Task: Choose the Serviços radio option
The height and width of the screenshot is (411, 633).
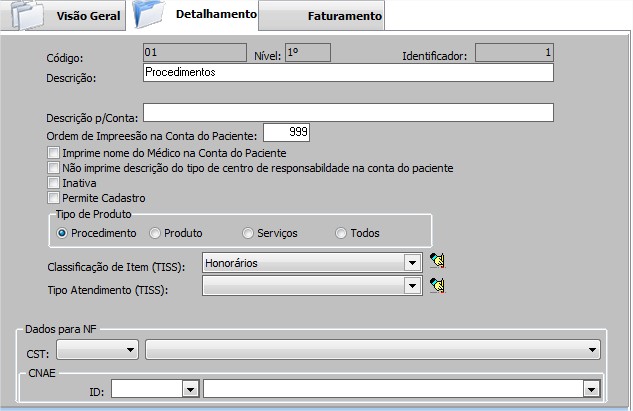Action: pyautogui.click(x=248, y=233)
